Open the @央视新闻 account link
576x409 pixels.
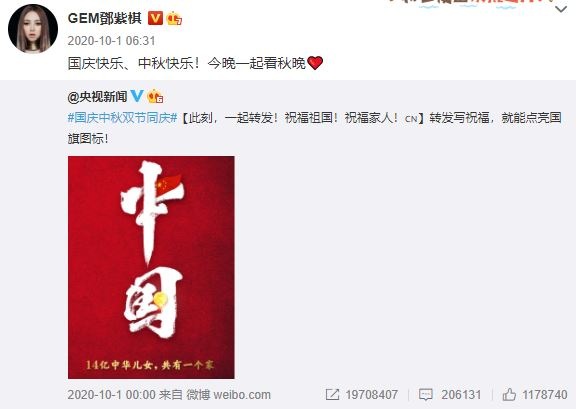click(x=97, y=97)
